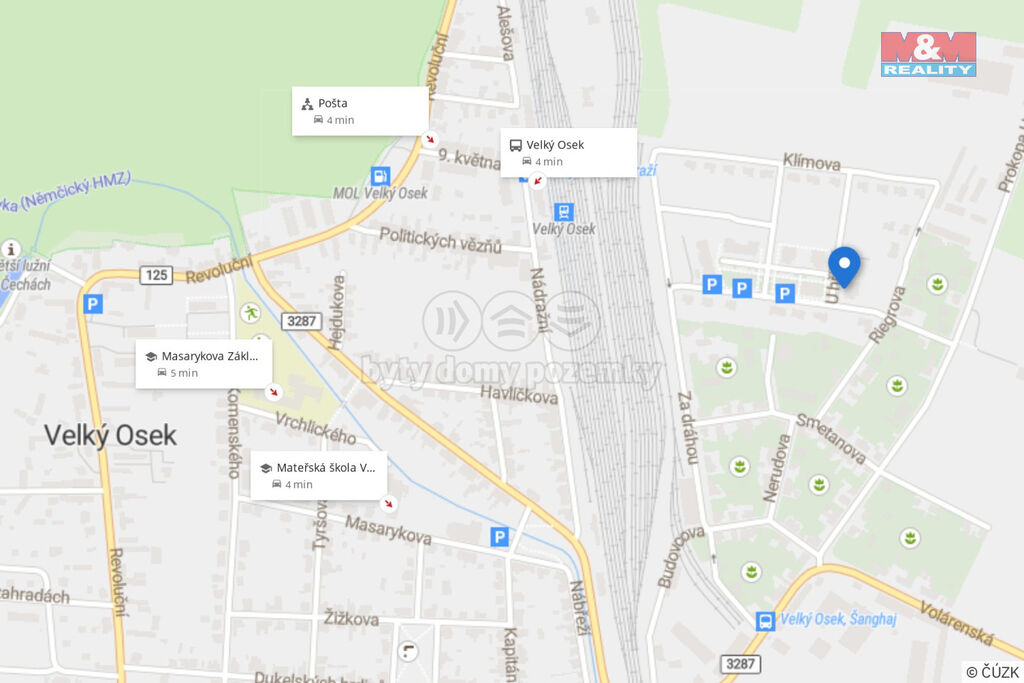Open the Velký Osek transit info card
The height and width of the screenshot is (683, 1024).
pos(568,153)
